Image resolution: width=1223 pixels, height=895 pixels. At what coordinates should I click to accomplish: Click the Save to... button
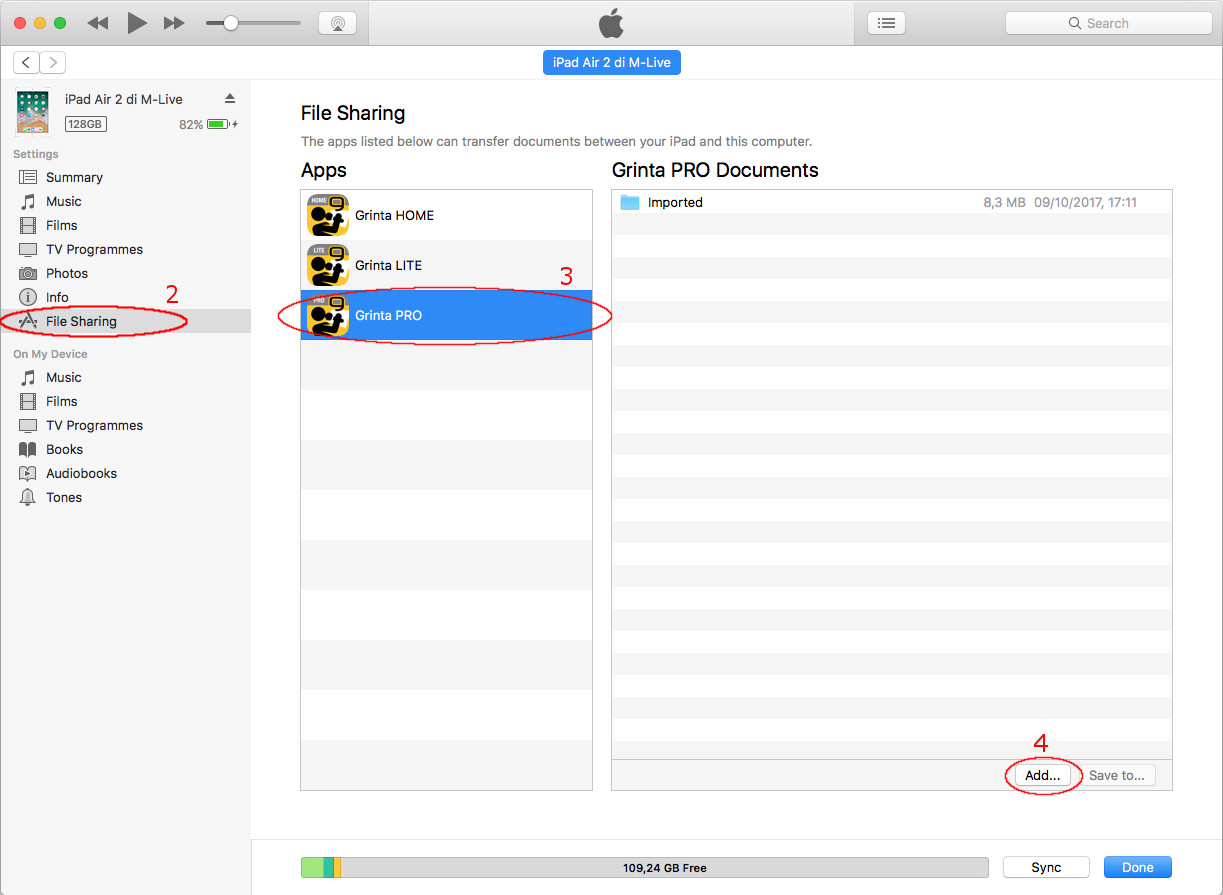pyautogui.click(x=1117, y=775)
